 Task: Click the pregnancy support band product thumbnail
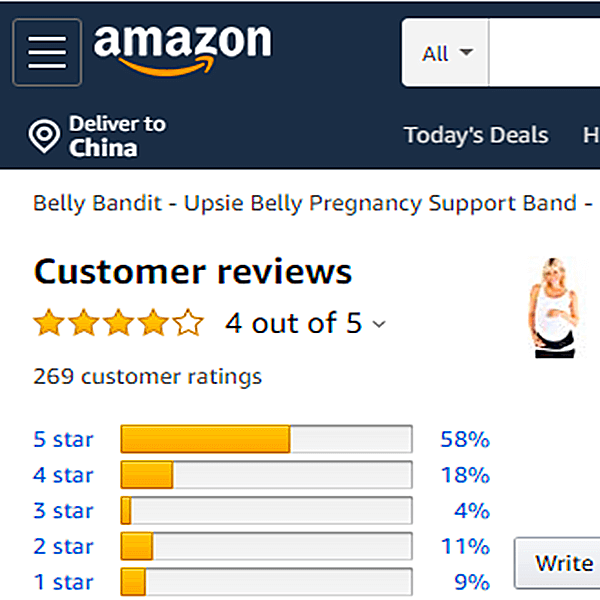553,308
